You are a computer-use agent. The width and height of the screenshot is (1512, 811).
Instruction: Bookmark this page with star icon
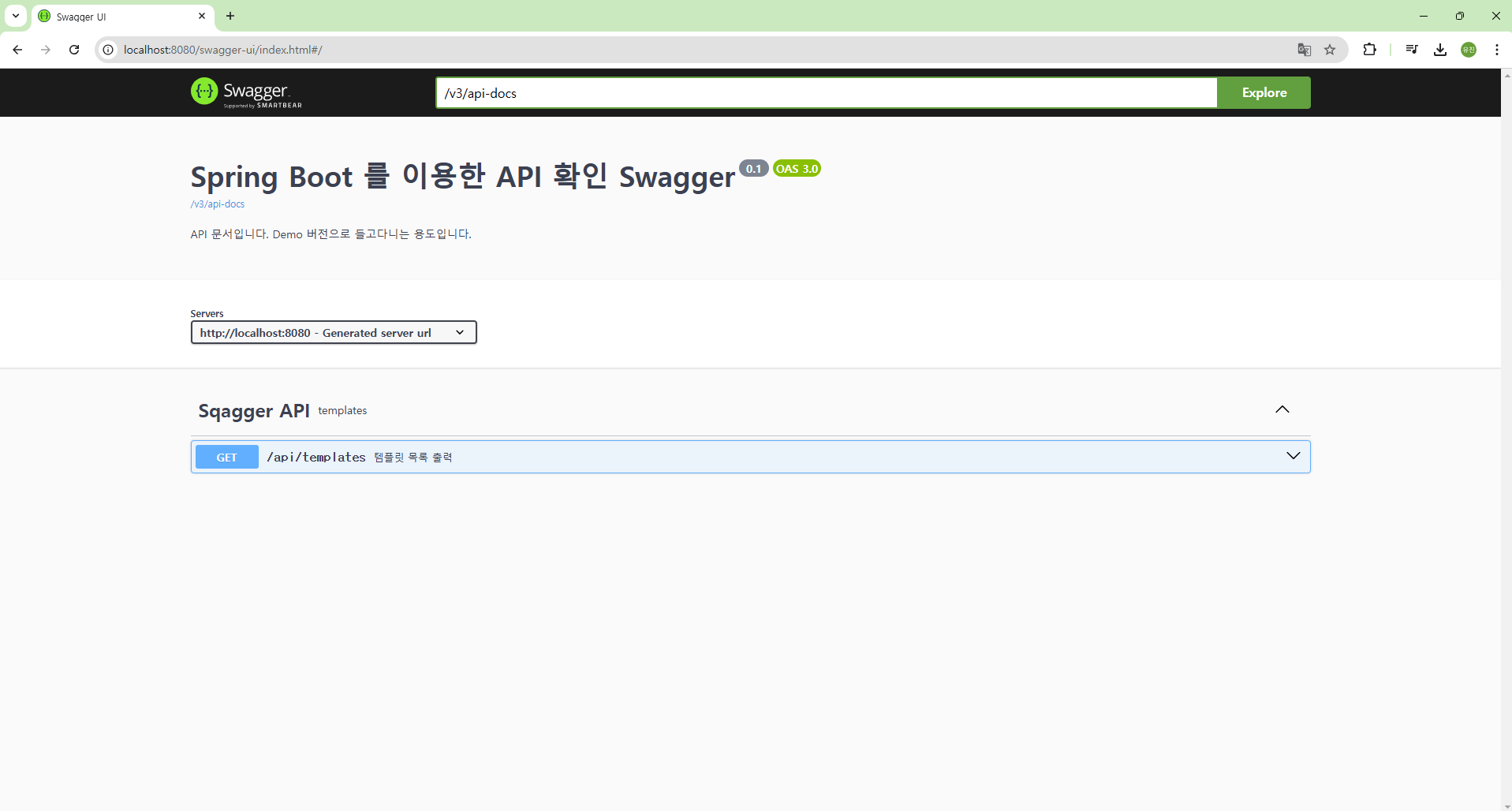[1330, 50]
